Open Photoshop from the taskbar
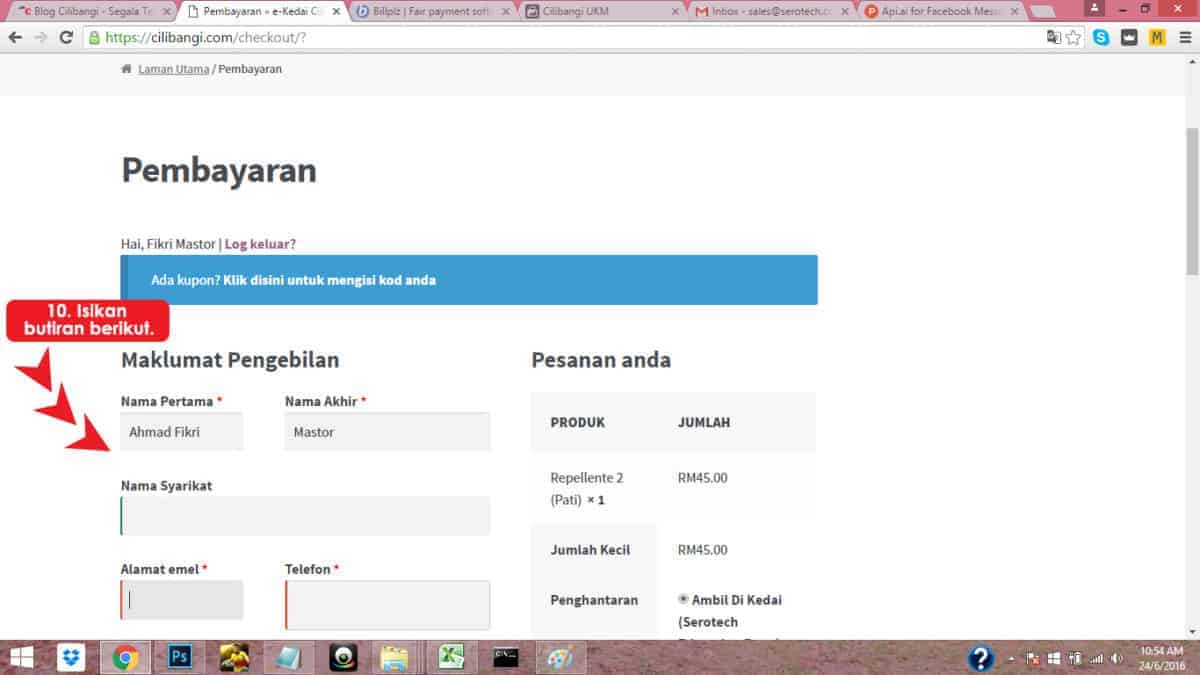The height and width of the screenshot is (675, 1200). point(181,657)
